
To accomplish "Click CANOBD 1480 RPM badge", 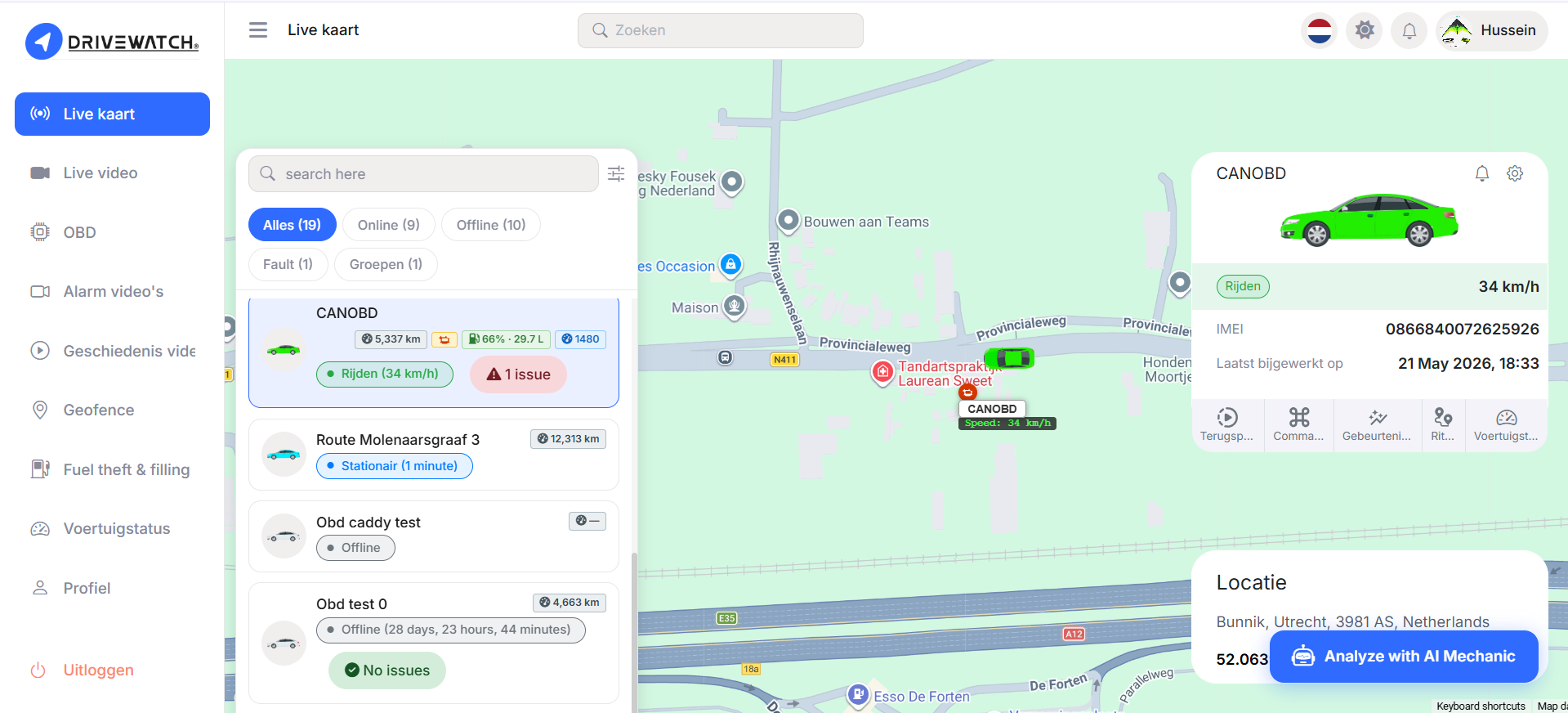I will 581,339.
